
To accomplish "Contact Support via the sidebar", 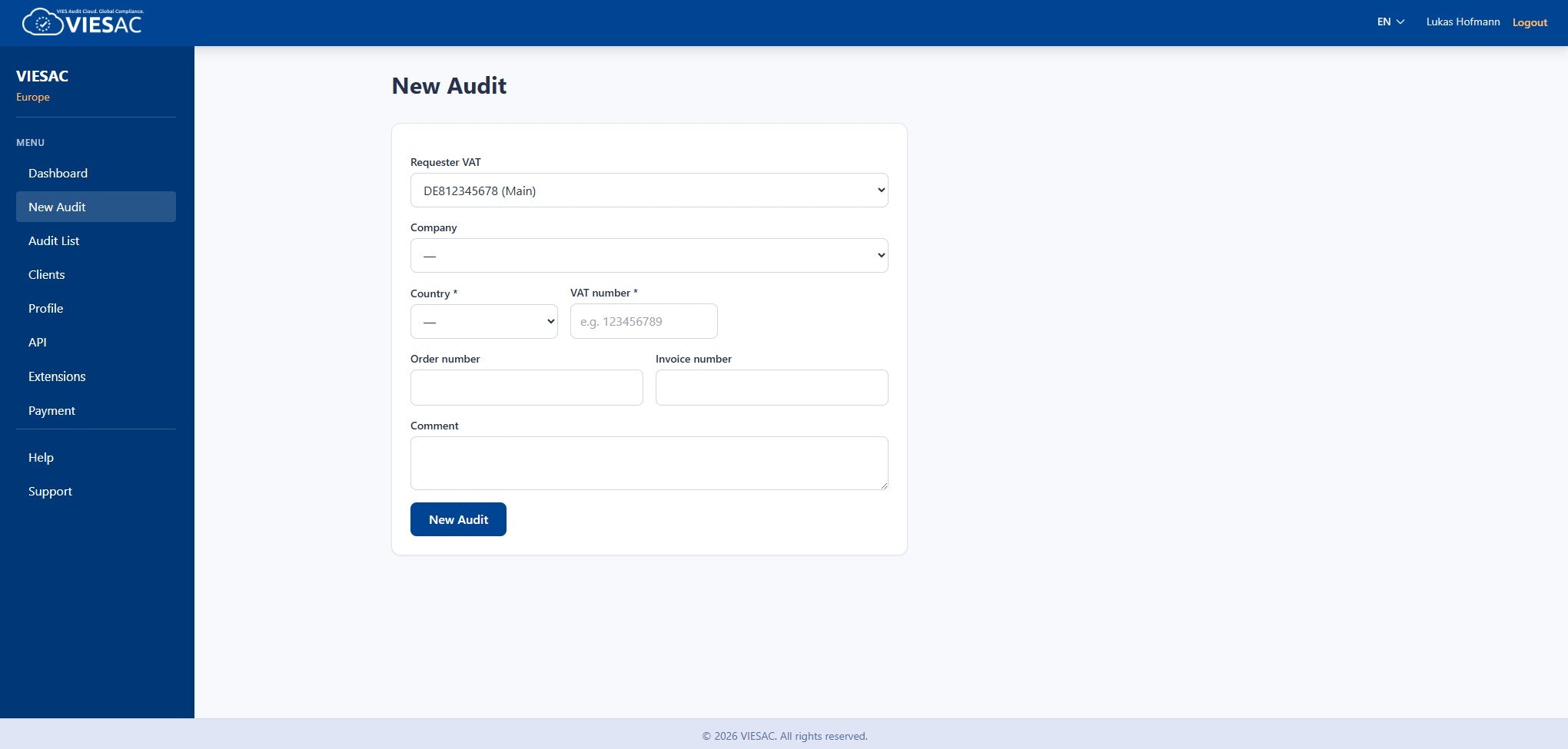I will pyautogui.click(x=50, y=491).
